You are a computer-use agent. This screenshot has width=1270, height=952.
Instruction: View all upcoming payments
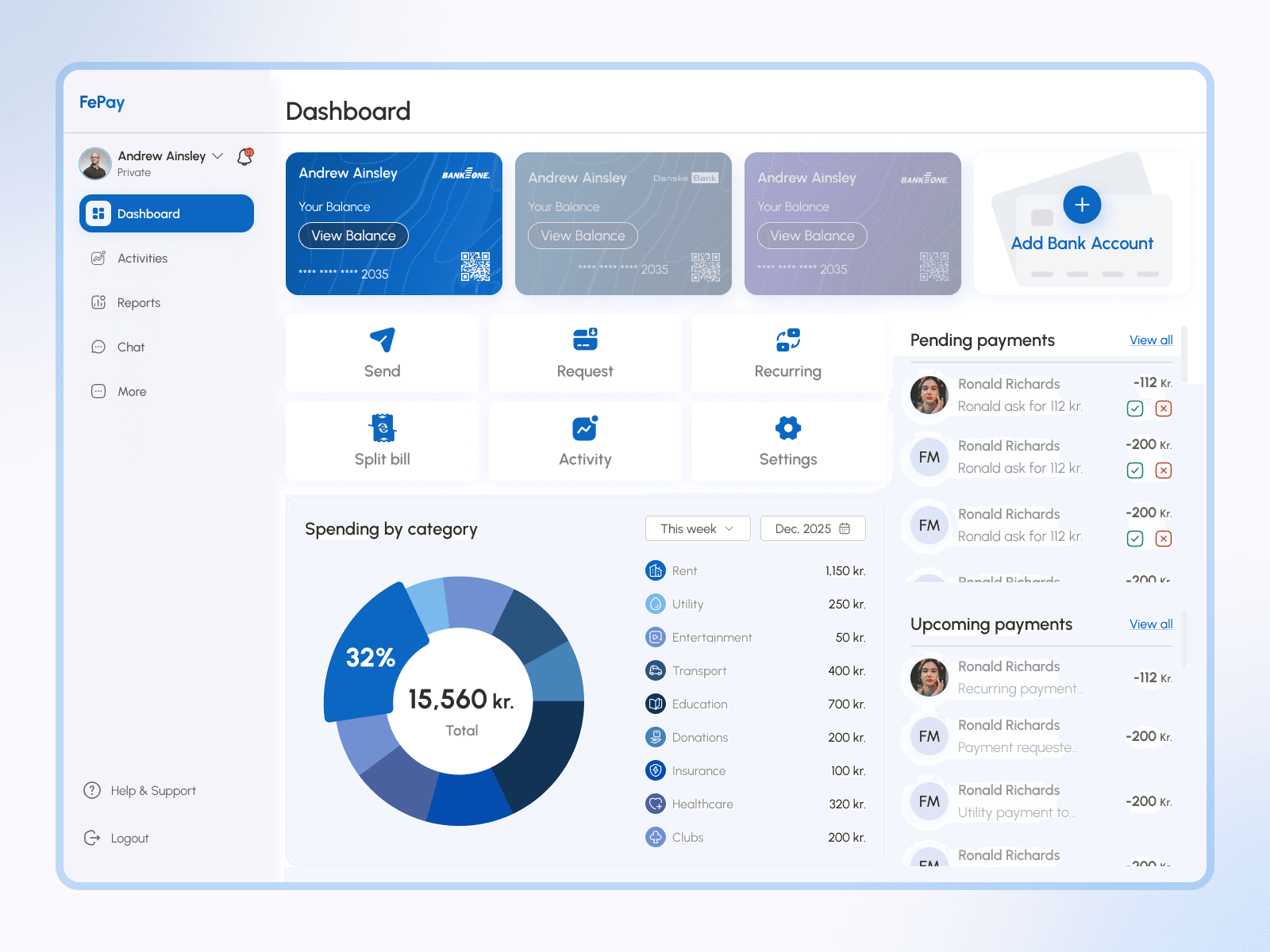tap(1151, 624)
